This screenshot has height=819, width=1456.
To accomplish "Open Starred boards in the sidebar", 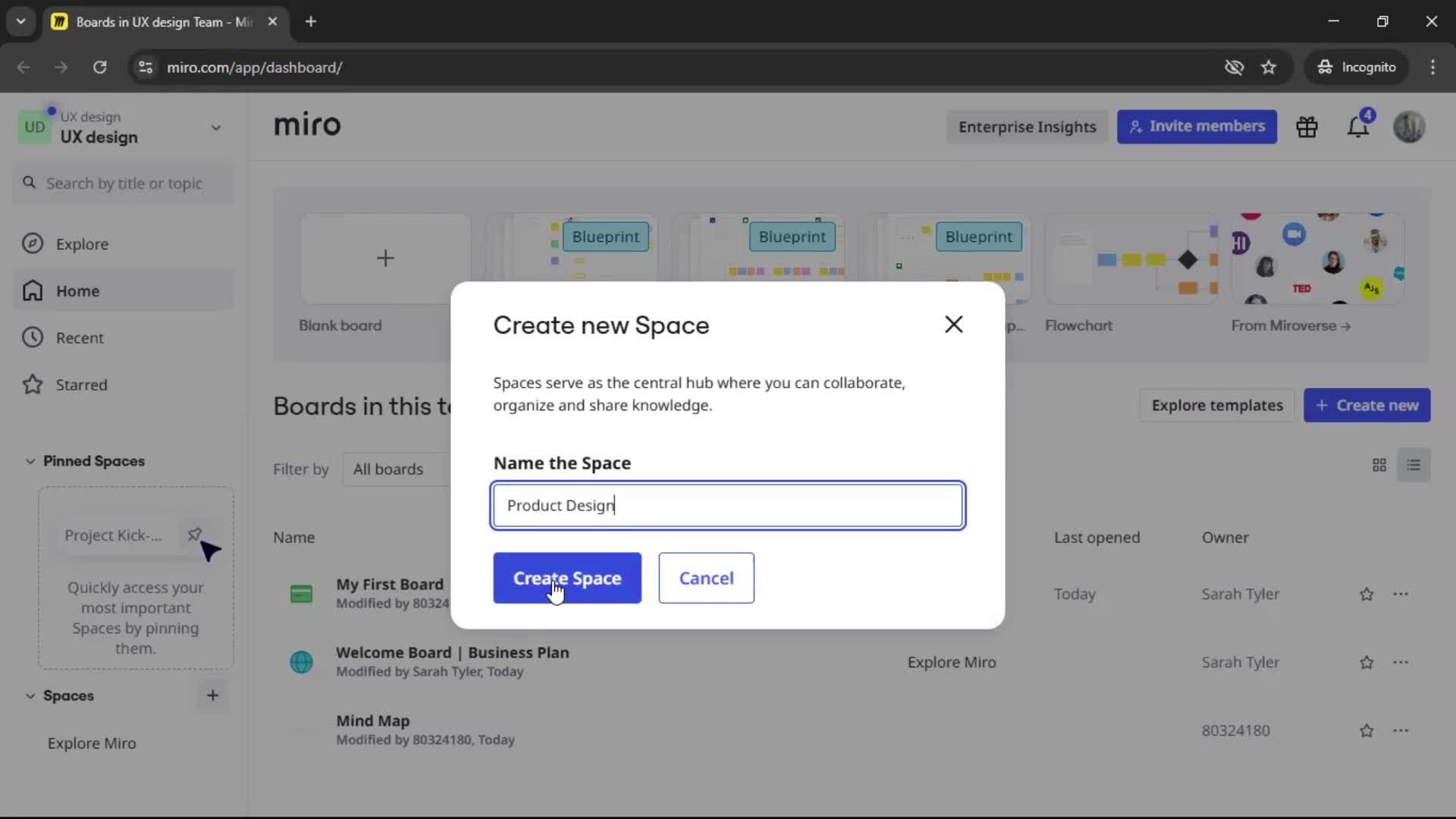I will [x=124, y=385].
